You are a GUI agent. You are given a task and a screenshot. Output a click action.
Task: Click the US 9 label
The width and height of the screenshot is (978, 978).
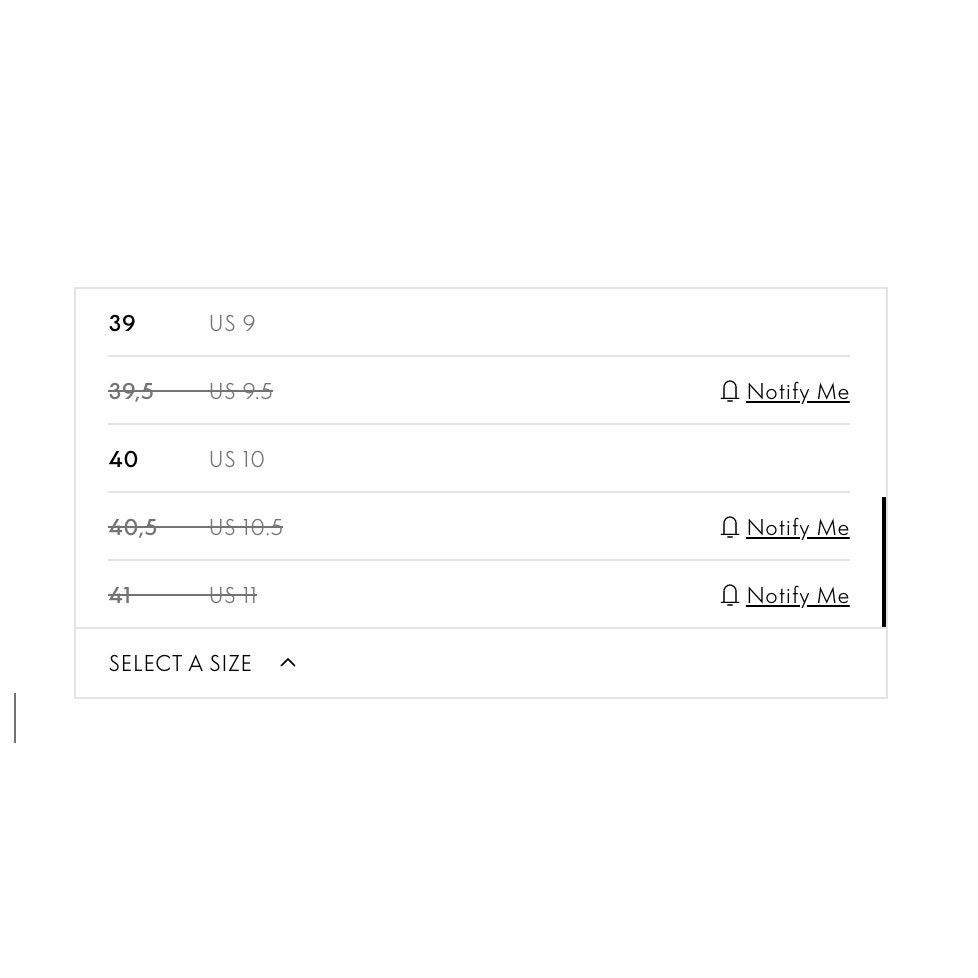point(232,323)
